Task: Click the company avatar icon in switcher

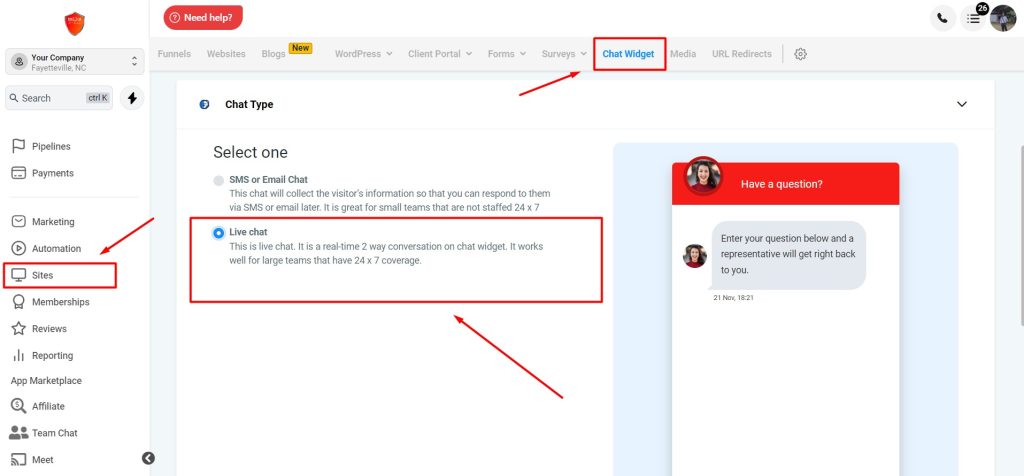Action: (x=19, y=62)
